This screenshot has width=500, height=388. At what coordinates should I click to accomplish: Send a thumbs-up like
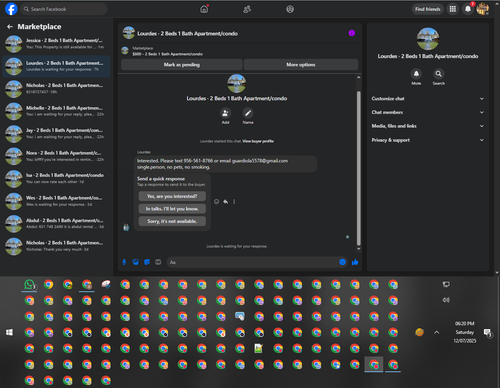pyautogui.click(x=355, y=262)
